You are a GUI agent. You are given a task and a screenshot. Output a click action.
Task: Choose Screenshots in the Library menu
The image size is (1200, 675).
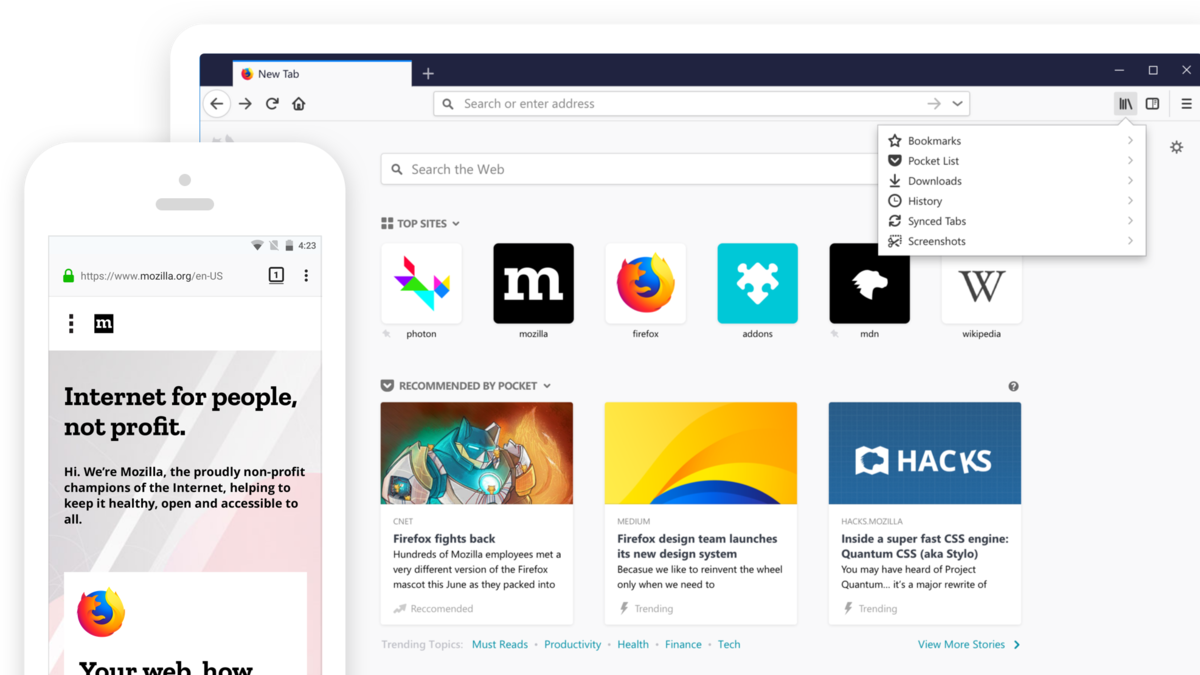pos(936,241)
